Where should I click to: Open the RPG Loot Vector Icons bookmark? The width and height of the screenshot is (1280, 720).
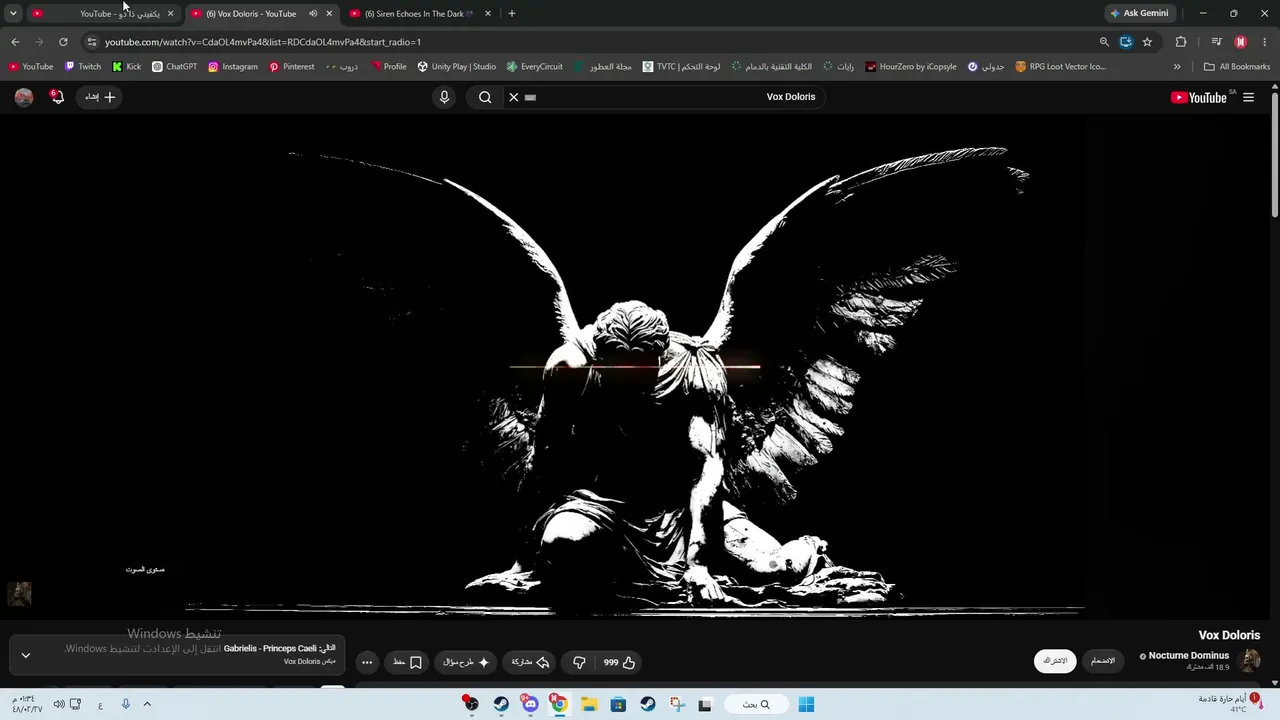pos(1061,67)
